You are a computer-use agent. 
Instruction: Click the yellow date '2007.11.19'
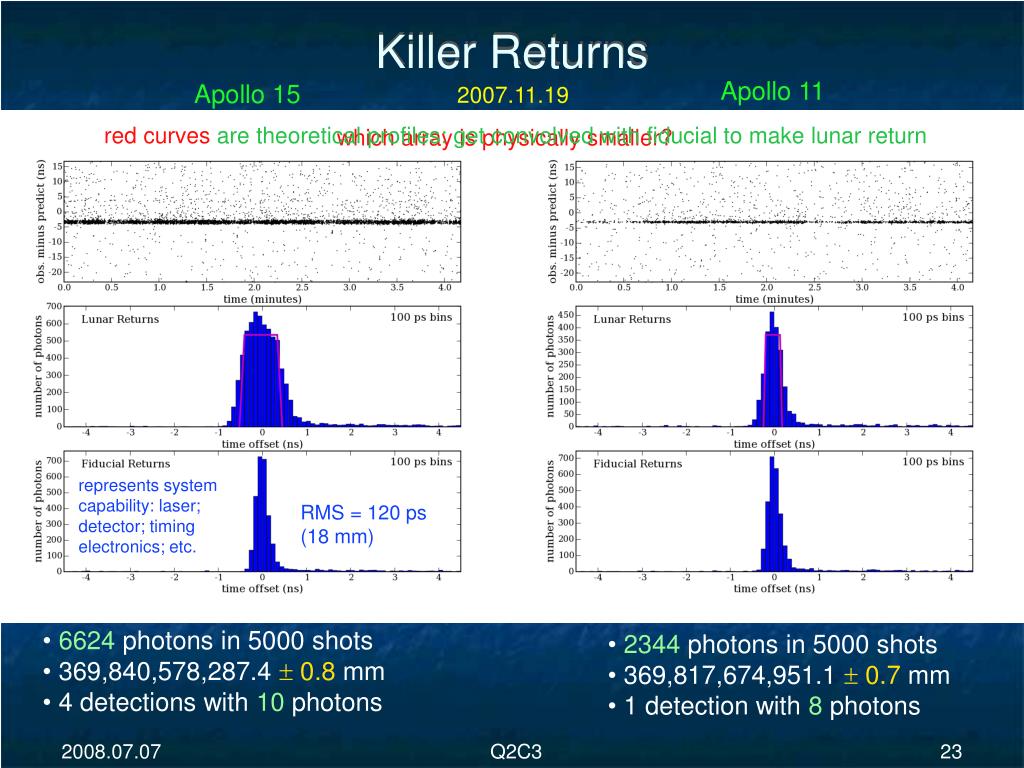(513, 95)
